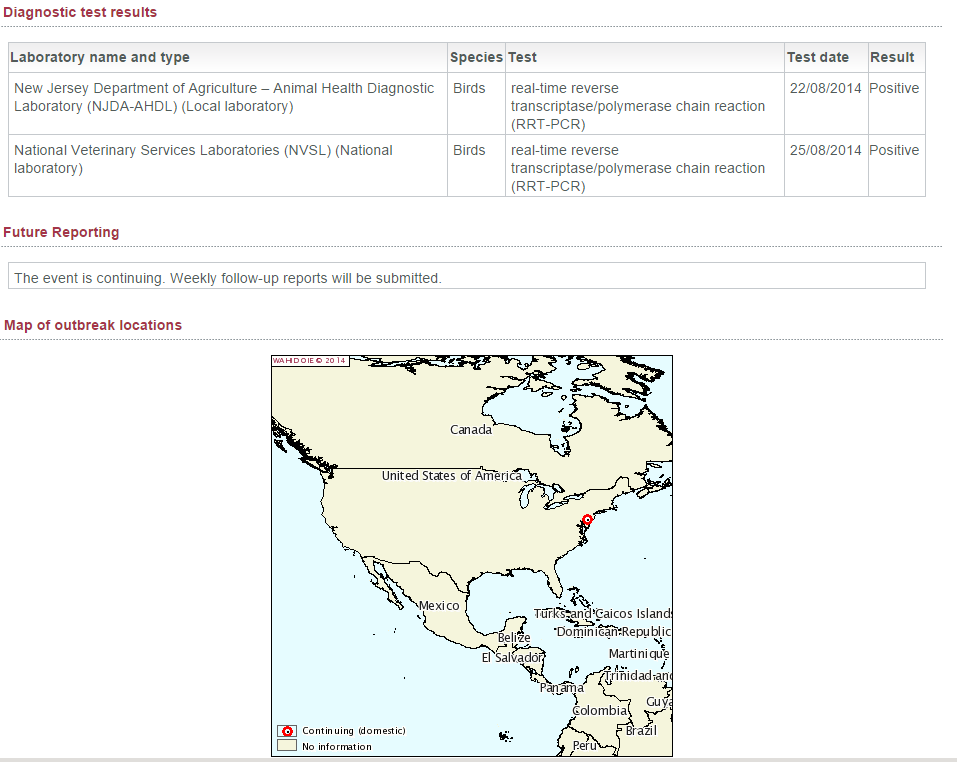Click the 'WAHID OIE © 2014' map credit
957x763 pixels.
point(309,361)
